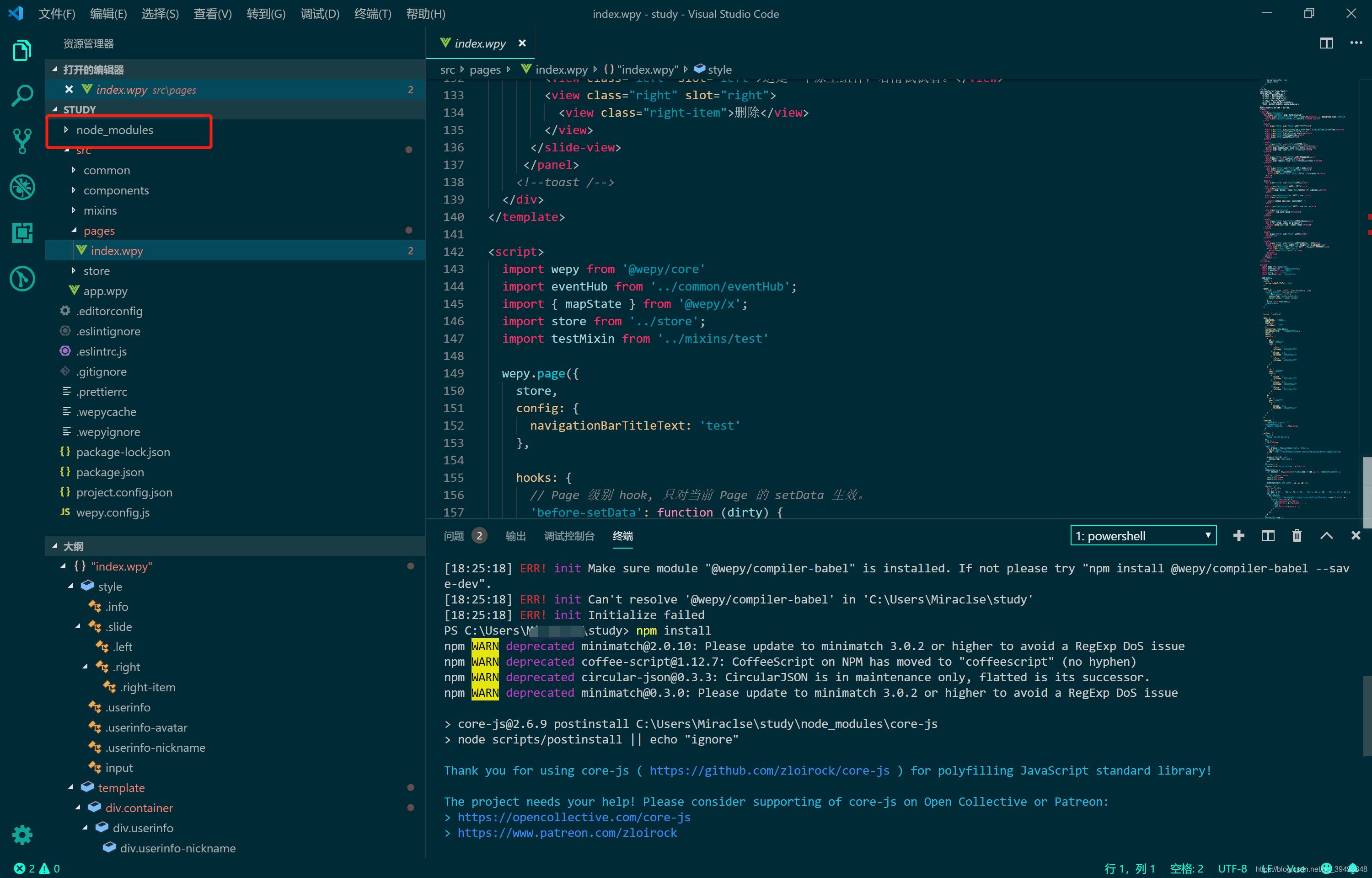Collapse the pages folder
The image size is (1372, 878).
[235, 231]
